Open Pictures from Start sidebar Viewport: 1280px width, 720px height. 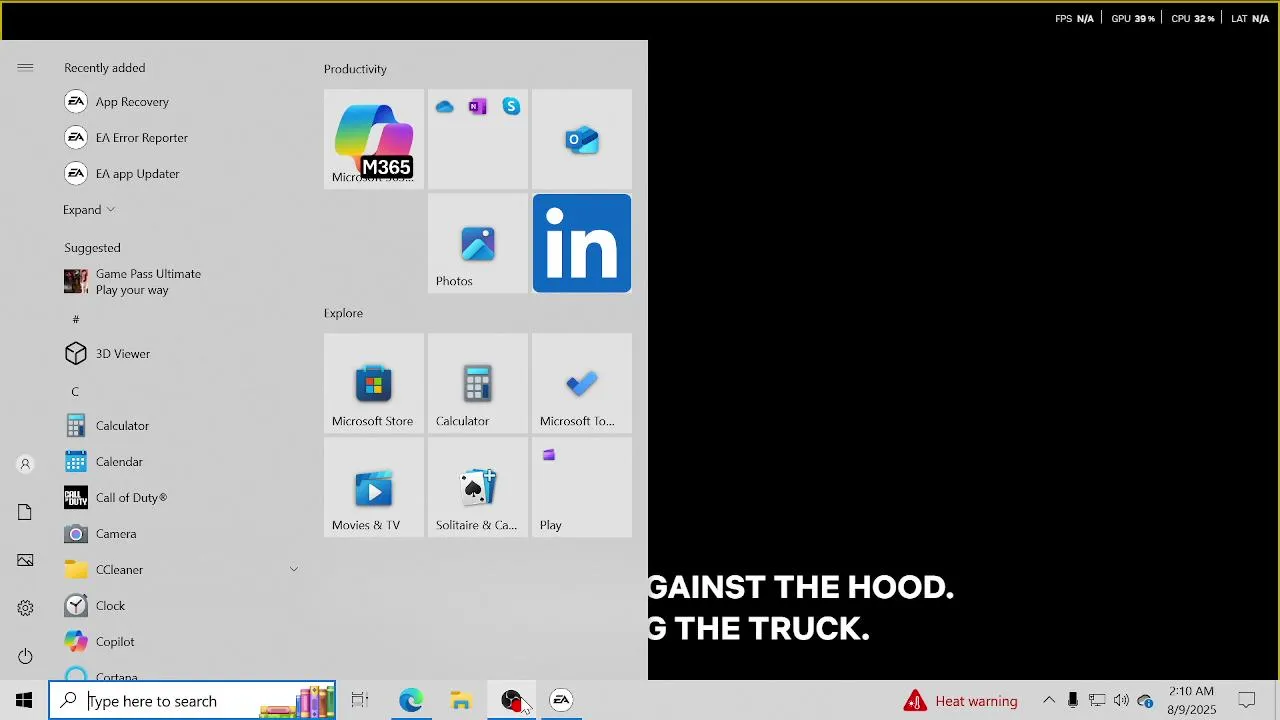click(25, 560)
